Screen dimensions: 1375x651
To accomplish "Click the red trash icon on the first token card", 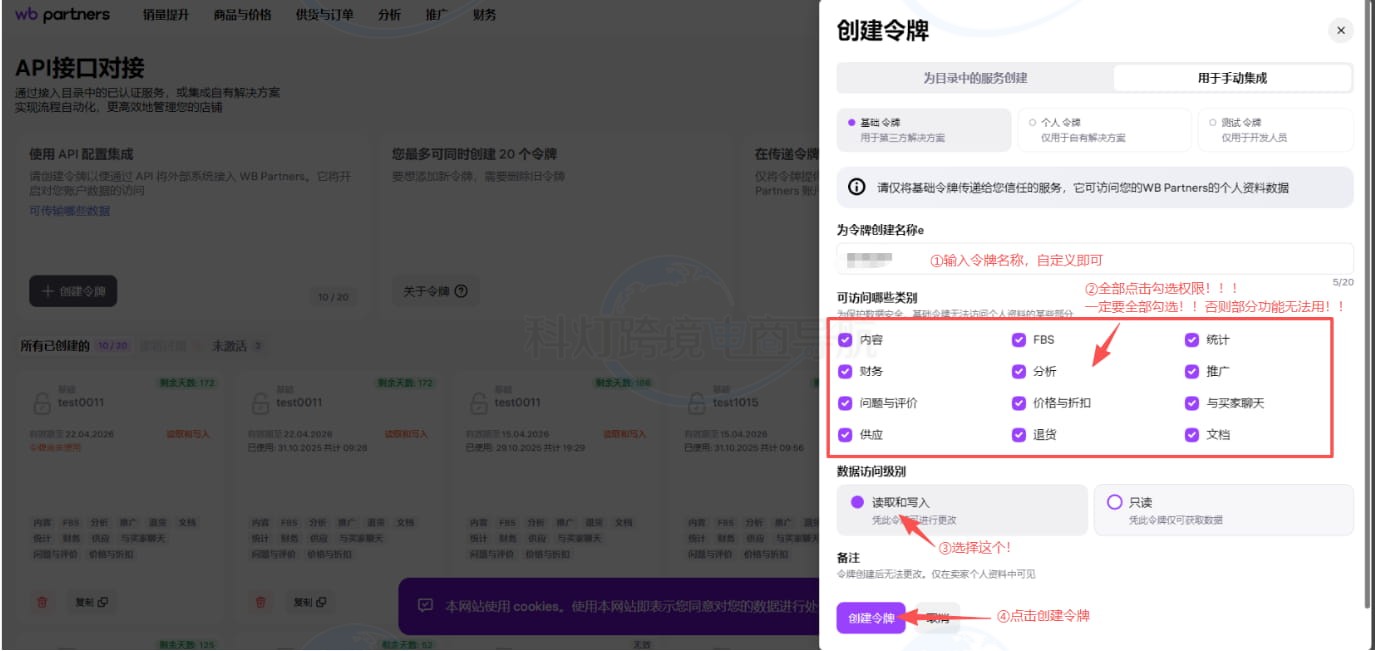I will [42, 602].
